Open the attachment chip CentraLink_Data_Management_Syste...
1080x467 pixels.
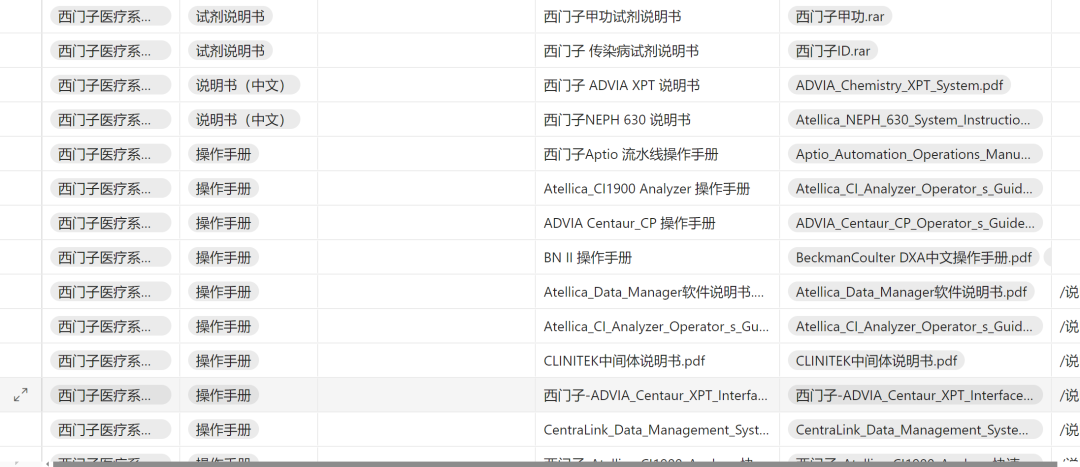click(915, 430)
